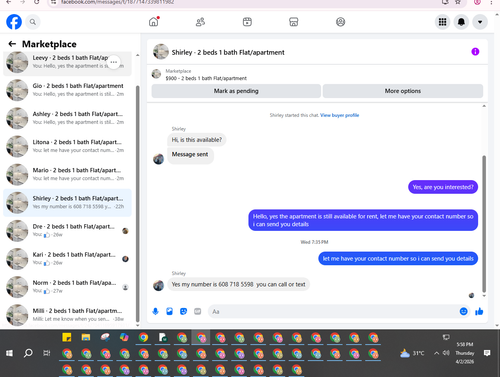Open the sticker picker icon
This screenshot has height=377, width=500.
[183, 311]
